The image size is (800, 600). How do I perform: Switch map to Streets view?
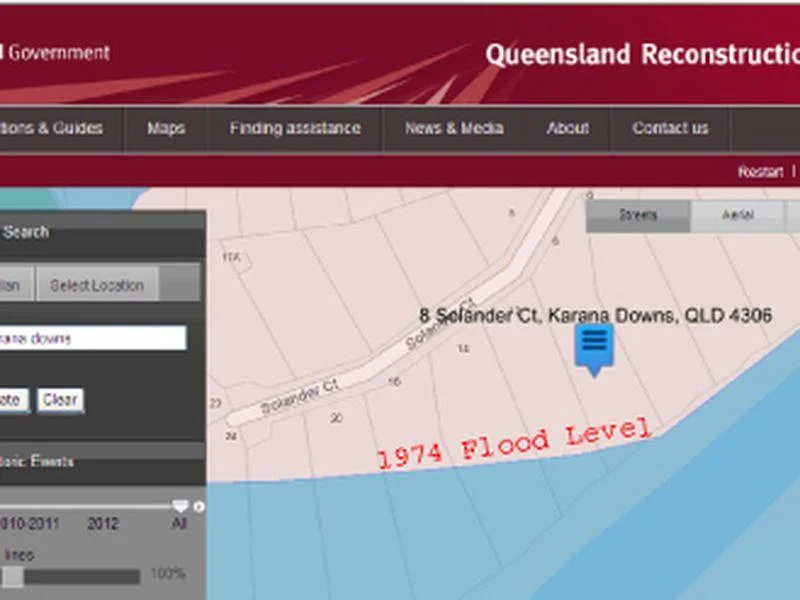637,215
